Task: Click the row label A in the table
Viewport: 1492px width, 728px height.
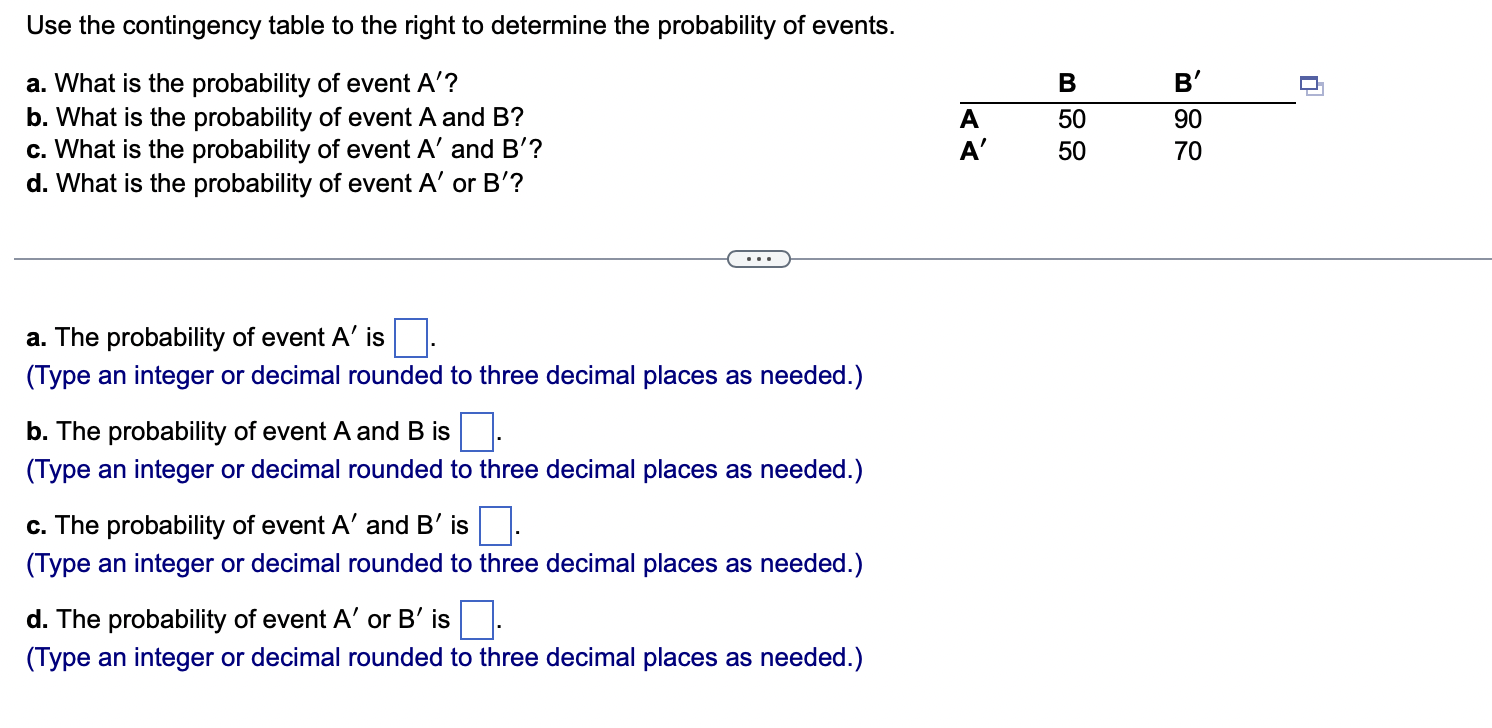Action: click(x=968, y=119)
